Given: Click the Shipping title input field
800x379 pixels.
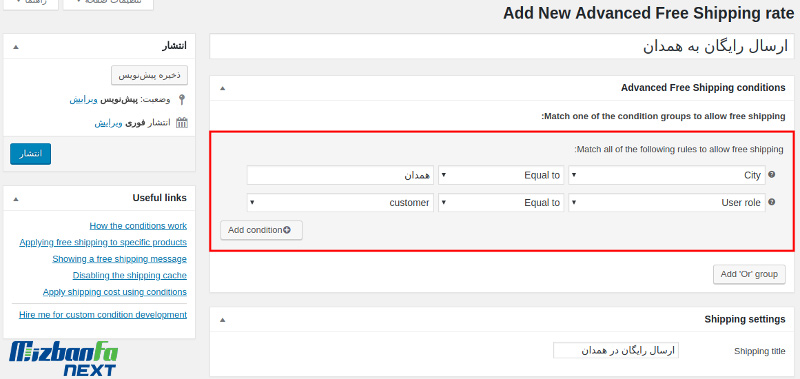Looking at the screenshot, I should tap(616, 350).
